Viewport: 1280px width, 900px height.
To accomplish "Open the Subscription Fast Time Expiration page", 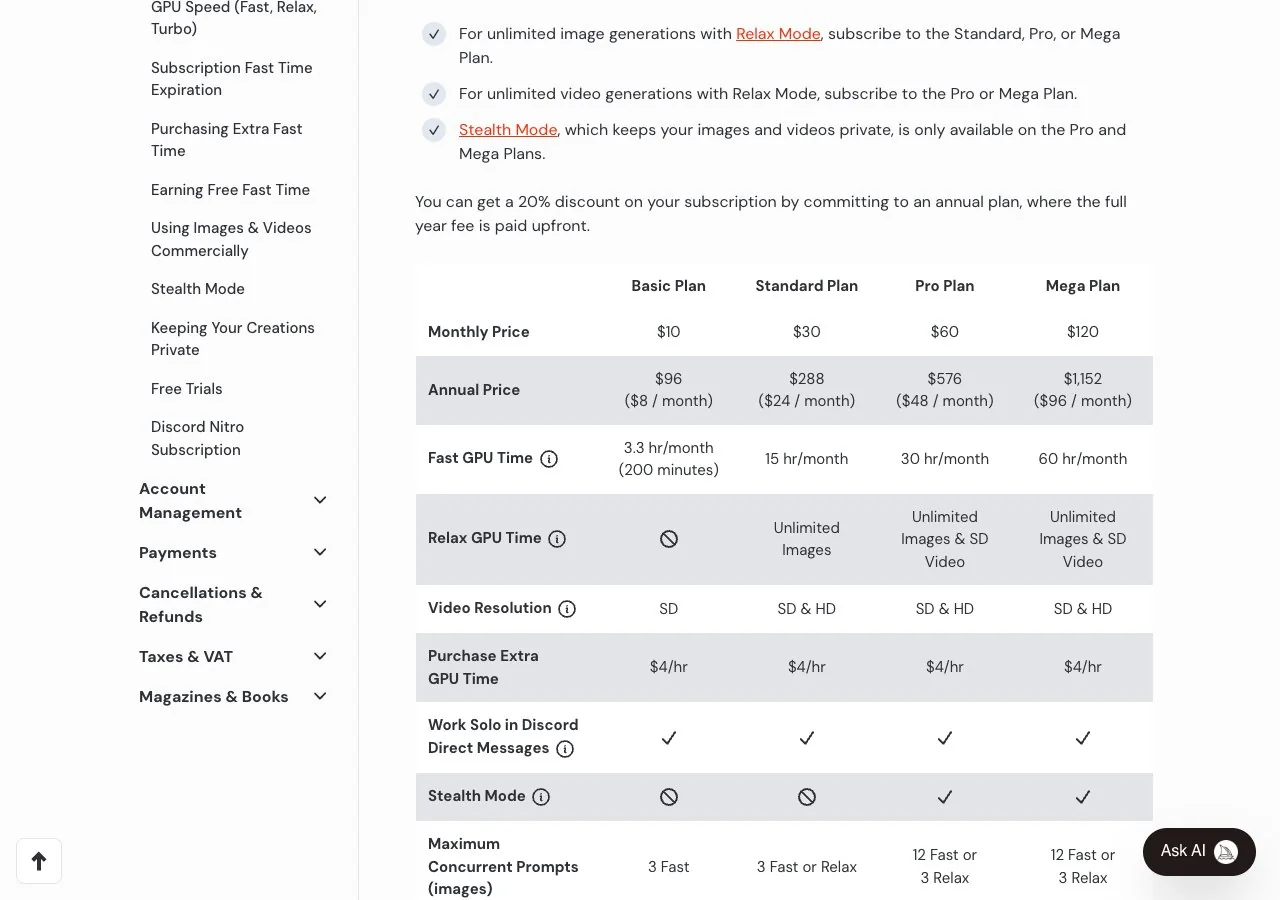I will pyautogui.click(x=232, y=79).
